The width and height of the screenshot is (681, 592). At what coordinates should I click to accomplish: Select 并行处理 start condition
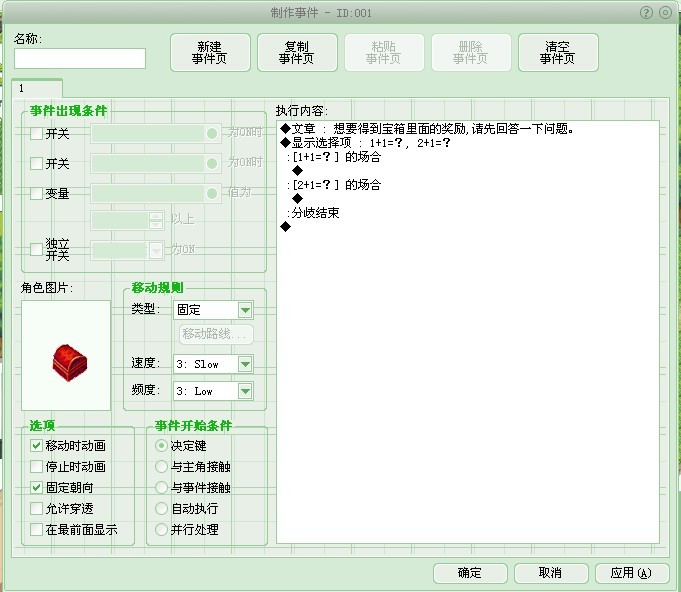click(x=161, y=529)
